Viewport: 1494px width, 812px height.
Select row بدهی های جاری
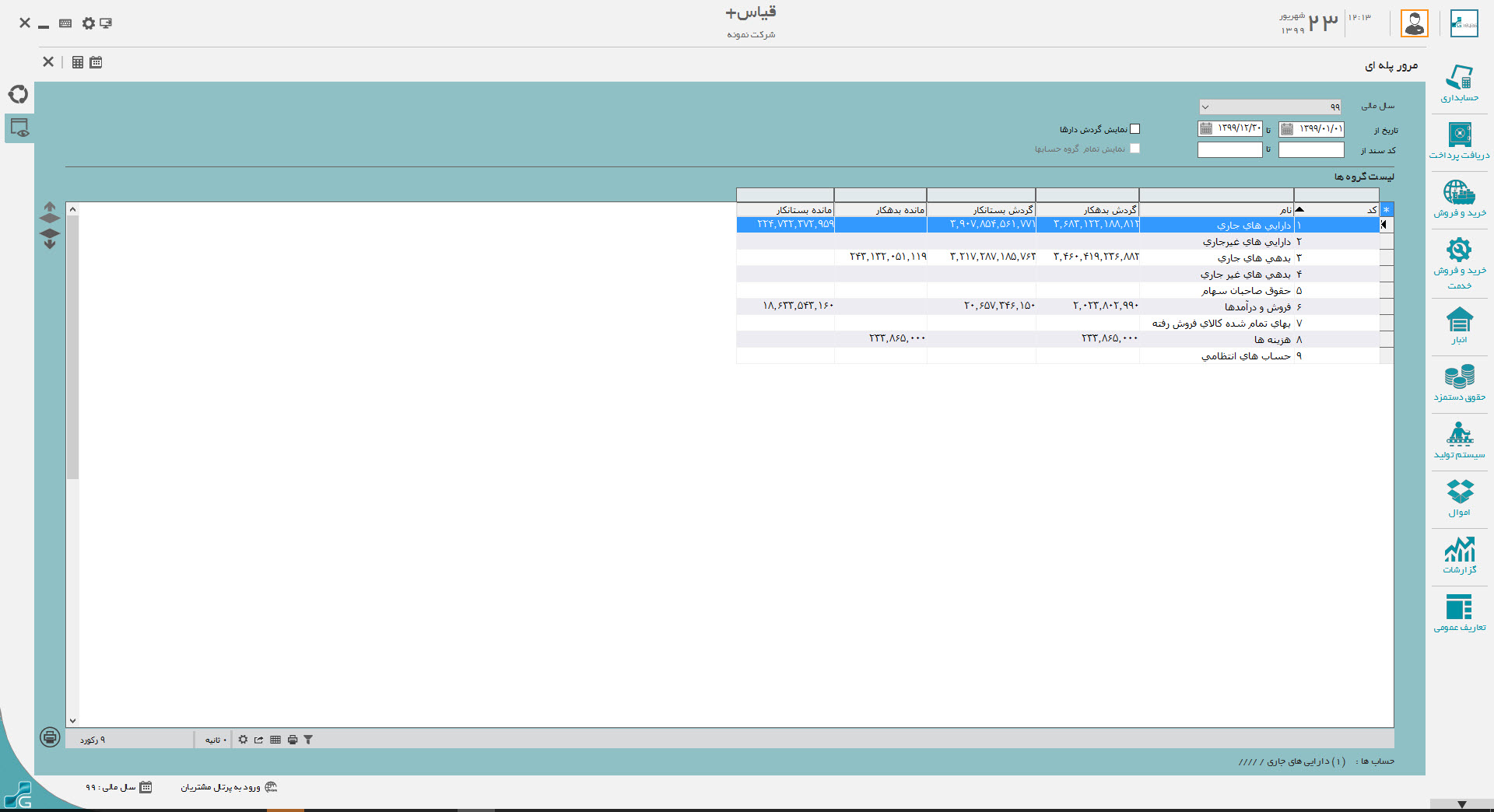pos(1058,257)
